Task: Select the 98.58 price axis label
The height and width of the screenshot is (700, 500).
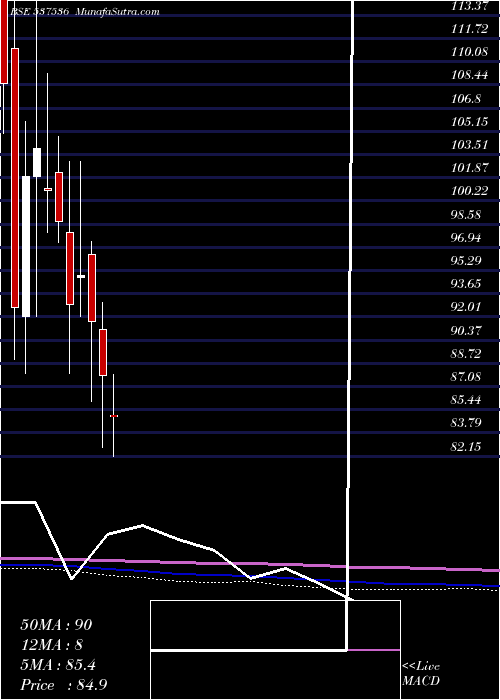Action: [466, 214]
